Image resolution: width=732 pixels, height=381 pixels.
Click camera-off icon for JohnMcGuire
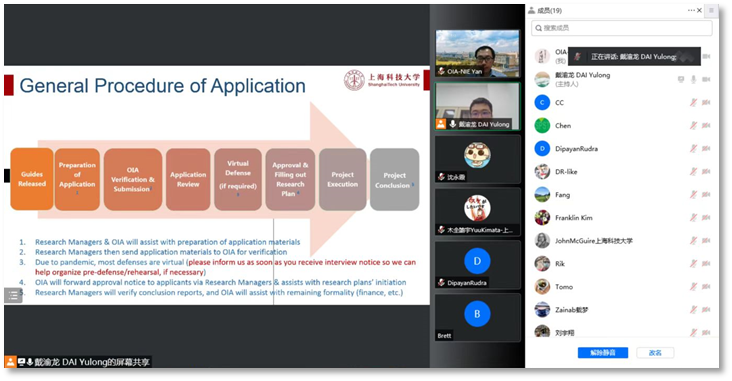[706, 240]
